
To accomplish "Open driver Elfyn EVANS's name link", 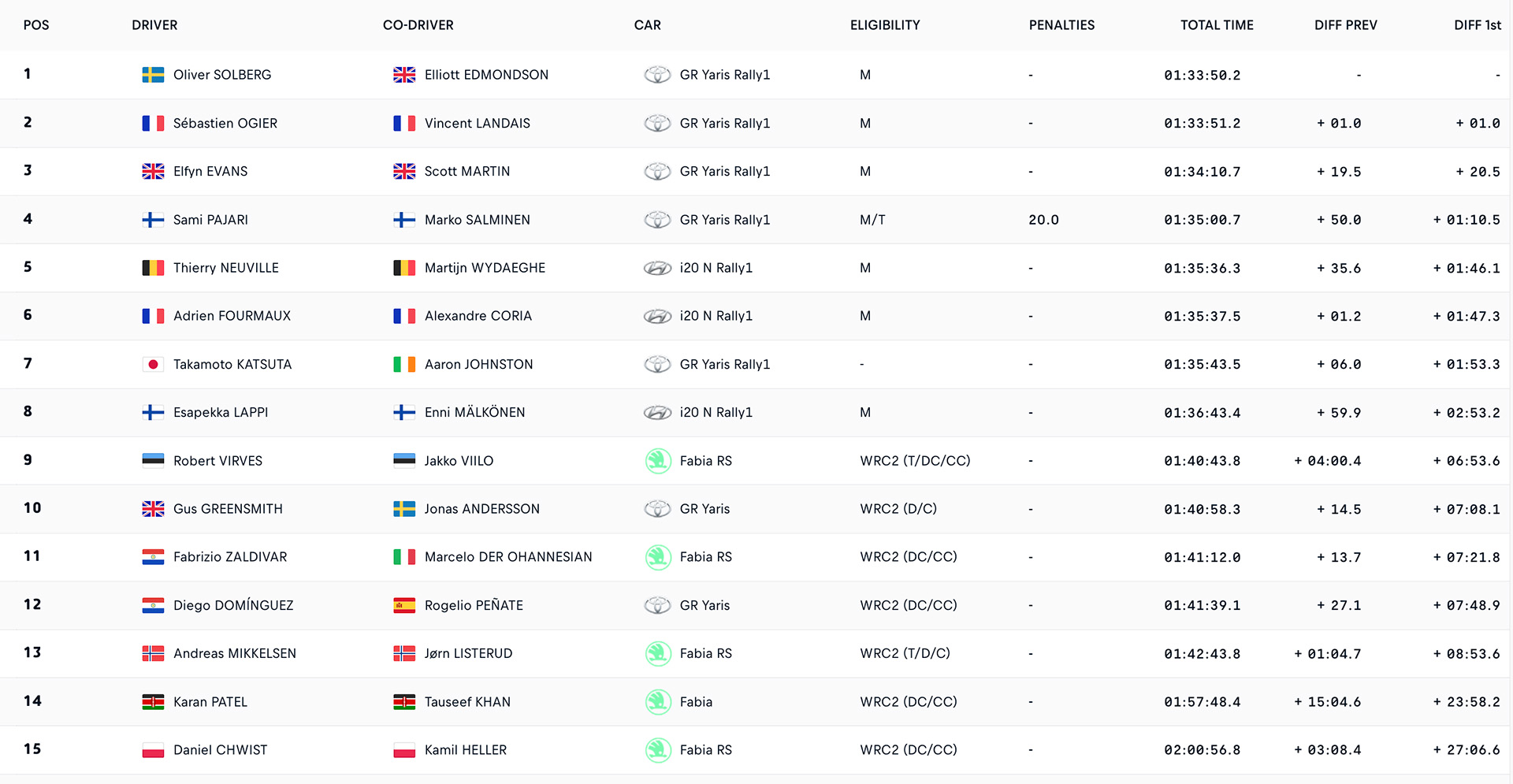I will pos(210,172).
